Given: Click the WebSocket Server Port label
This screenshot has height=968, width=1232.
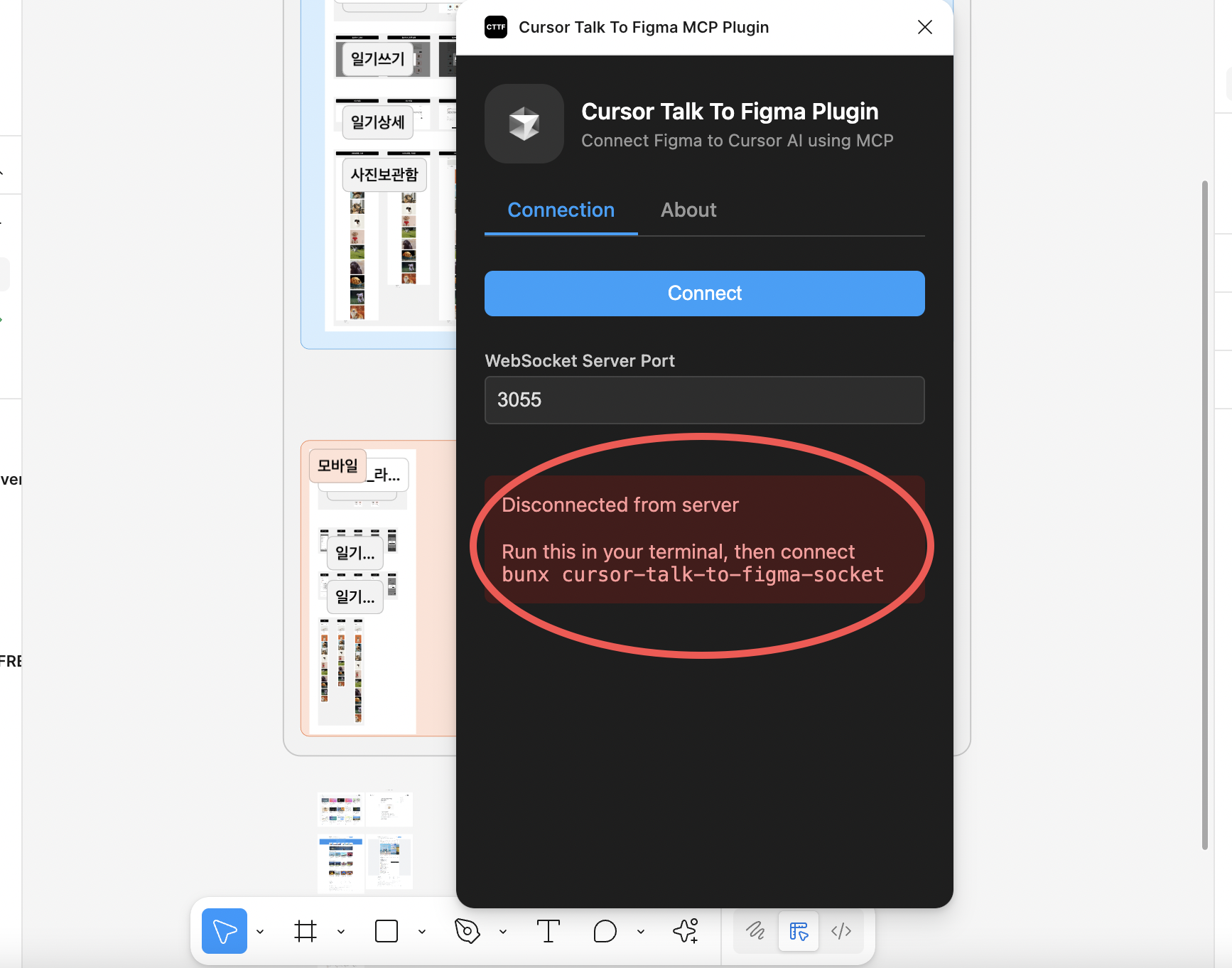Looking at the screenshot, I should [580, 361].
